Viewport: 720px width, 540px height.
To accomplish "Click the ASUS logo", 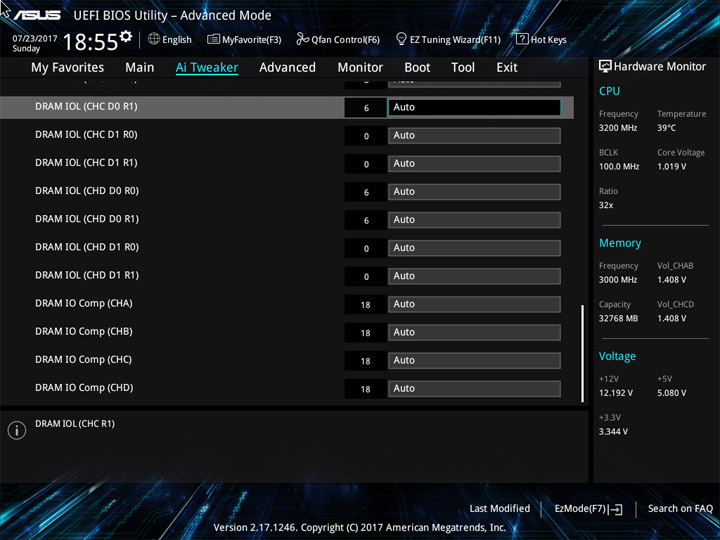I will 37,16.
